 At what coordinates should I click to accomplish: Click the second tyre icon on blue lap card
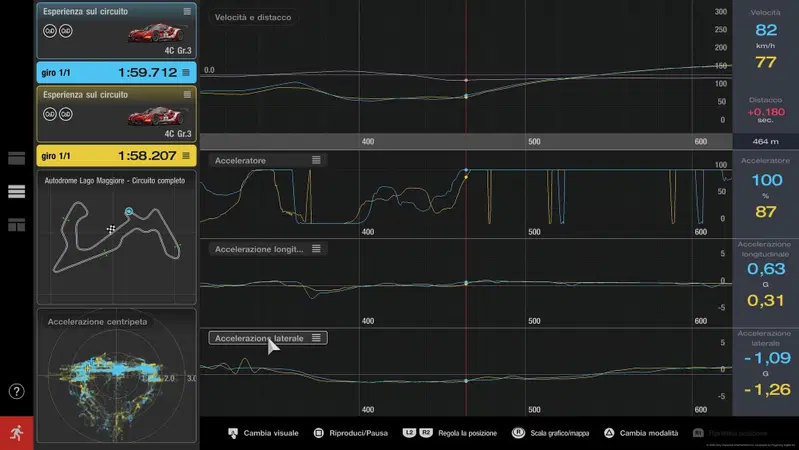pyautogui.click(x=66, y=31)
